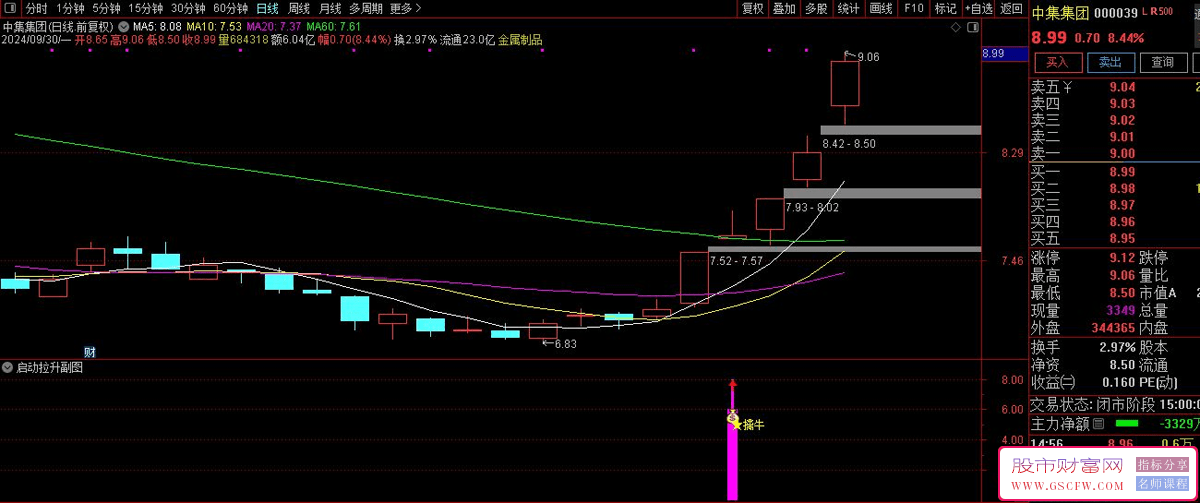
Task: Switch to the 日线 daily chart
Action: pos(267,8)
